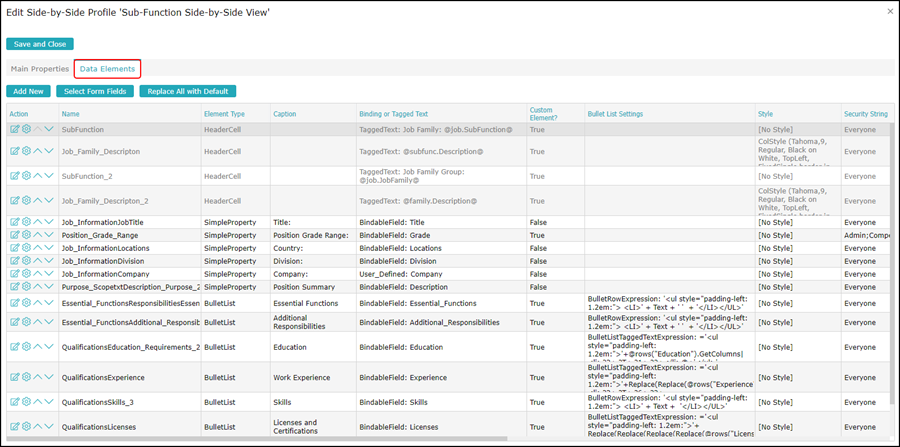Close the Edit Side-by-Side Profile dialog
The height and width of the screenshot is (447, 900).
tap(890, 10)
